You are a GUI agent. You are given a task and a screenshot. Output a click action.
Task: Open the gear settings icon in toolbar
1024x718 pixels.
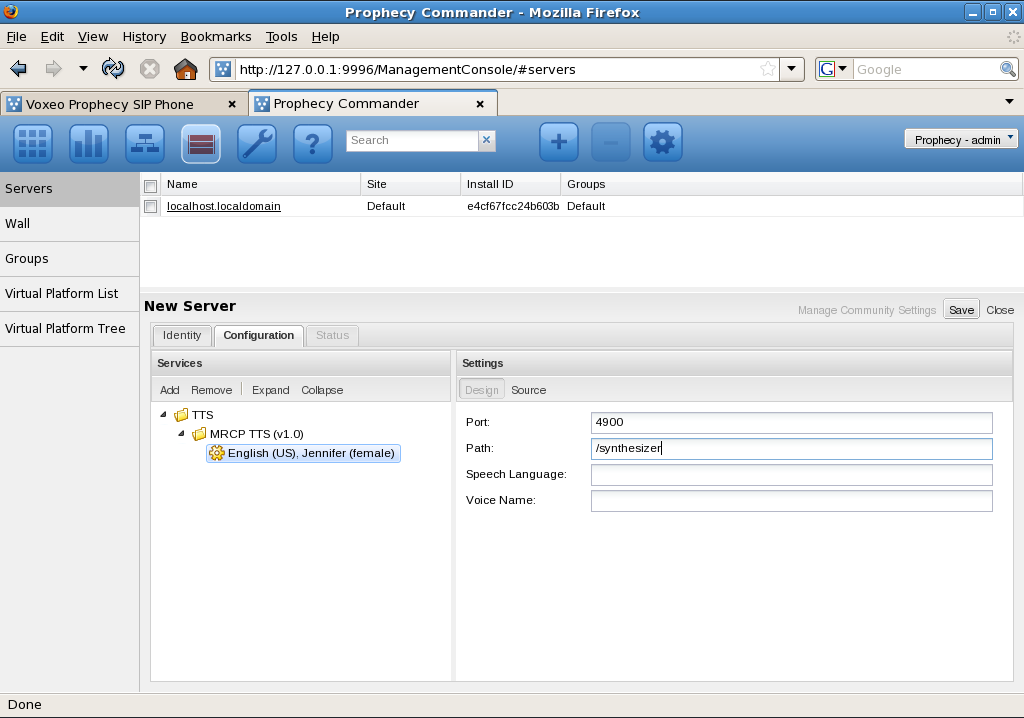click(x=663, y=142)
